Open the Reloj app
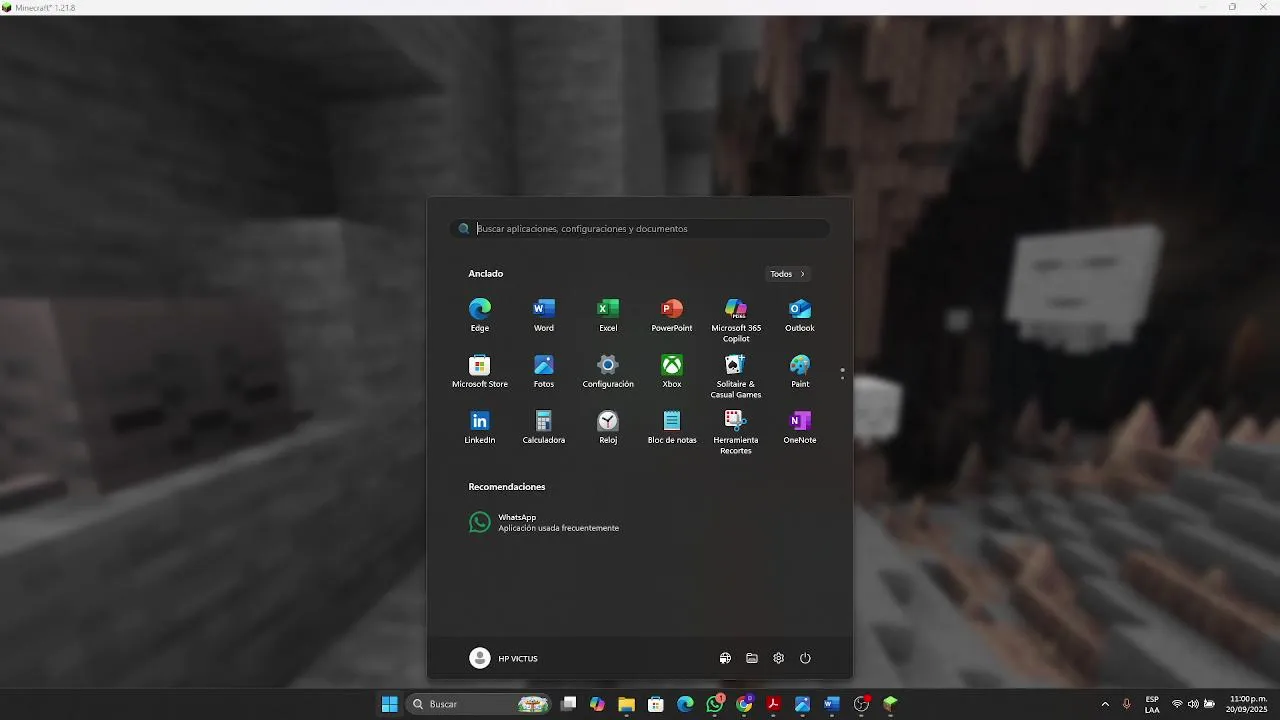This screenshot has width=1280, height=720. (x=608, y=427)
